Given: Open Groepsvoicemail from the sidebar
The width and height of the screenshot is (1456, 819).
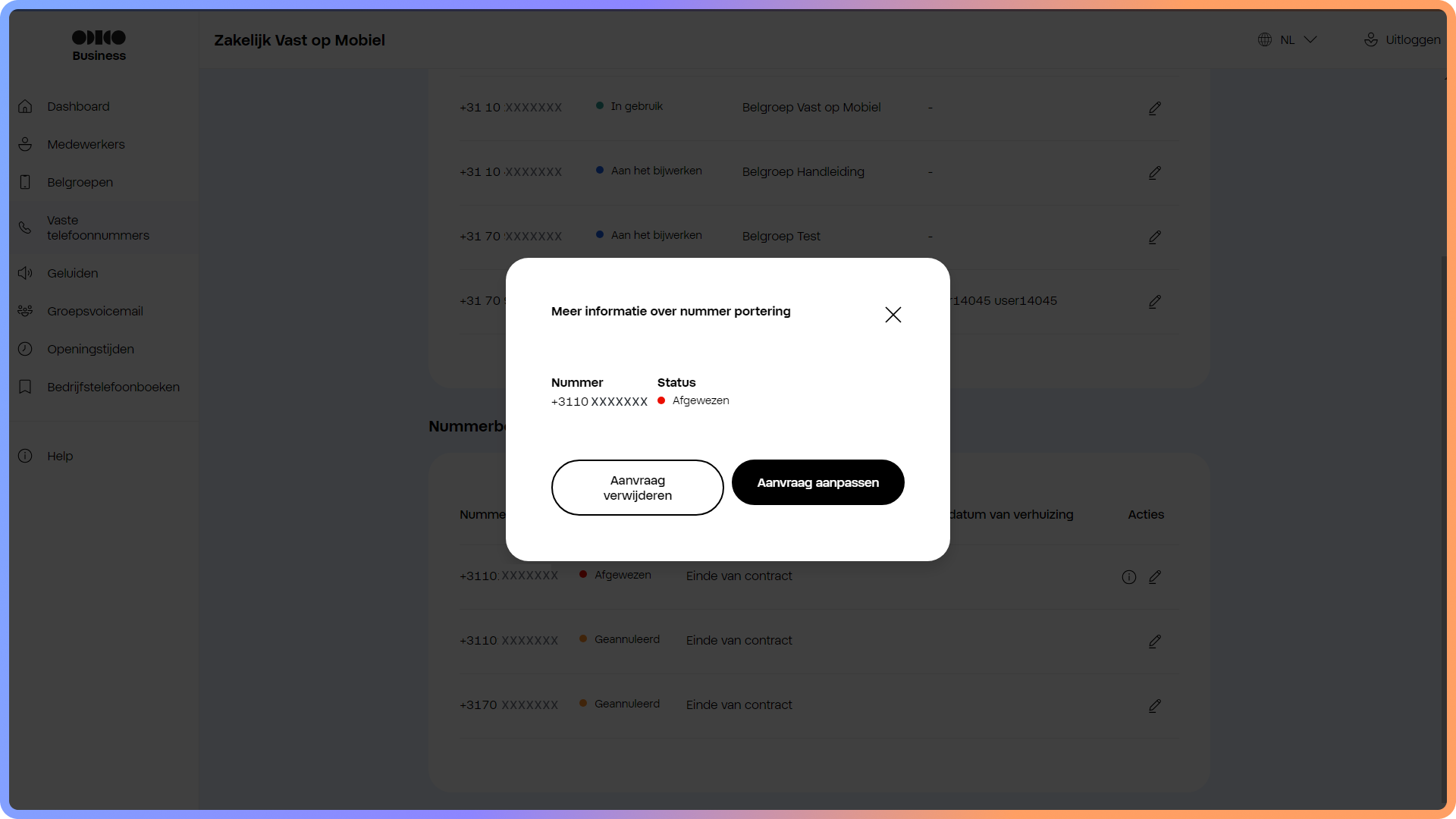Looking at the screenshot, I should [x=25, y=311].
